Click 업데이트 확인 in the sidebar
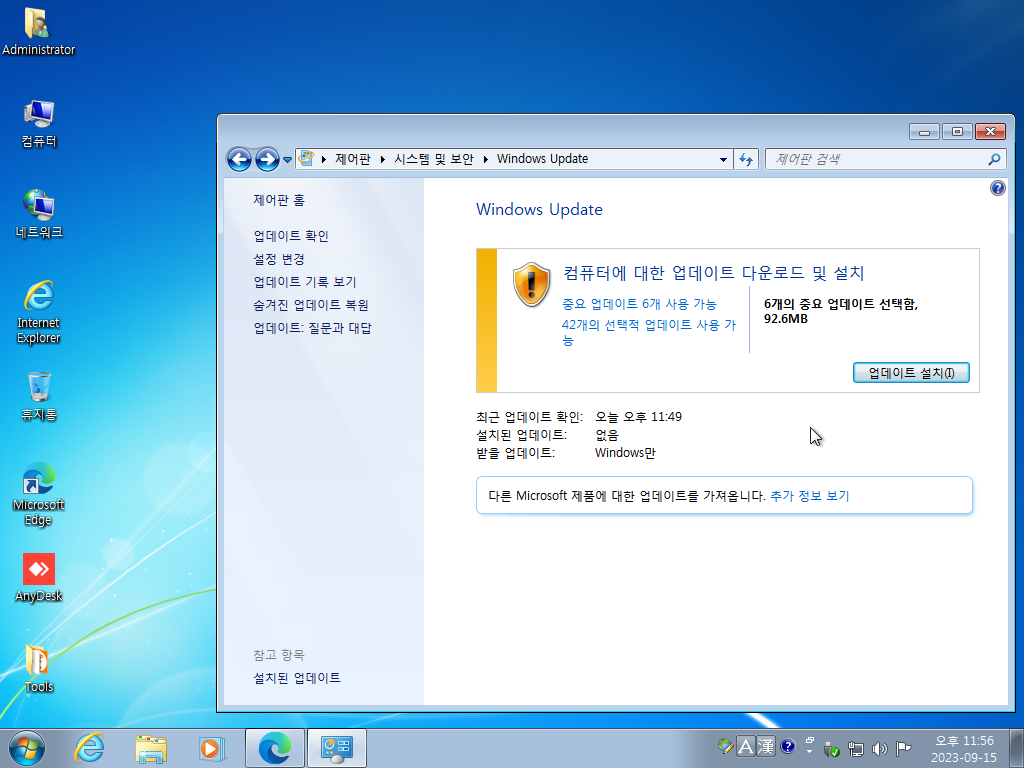1024x768 pixels. coord(291,236)
